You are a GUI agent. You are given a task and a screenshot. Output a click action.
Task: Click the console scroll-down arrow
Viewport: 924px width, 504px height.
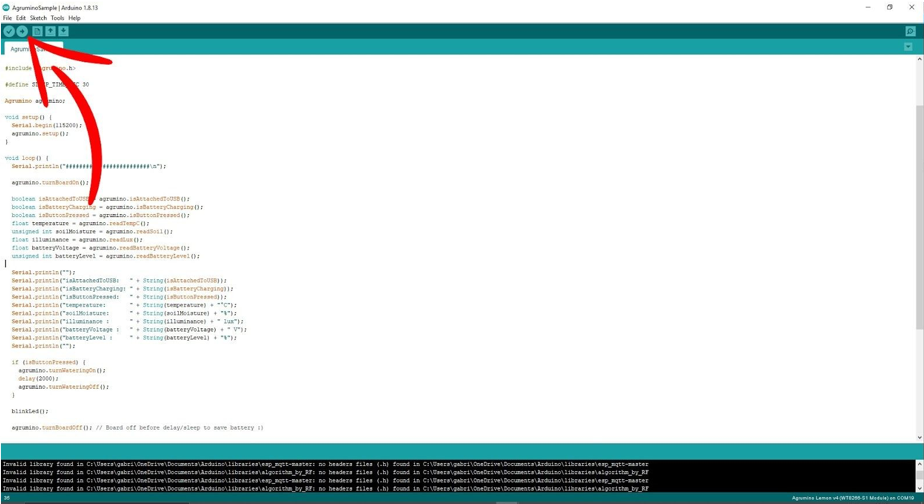[919, 488]
